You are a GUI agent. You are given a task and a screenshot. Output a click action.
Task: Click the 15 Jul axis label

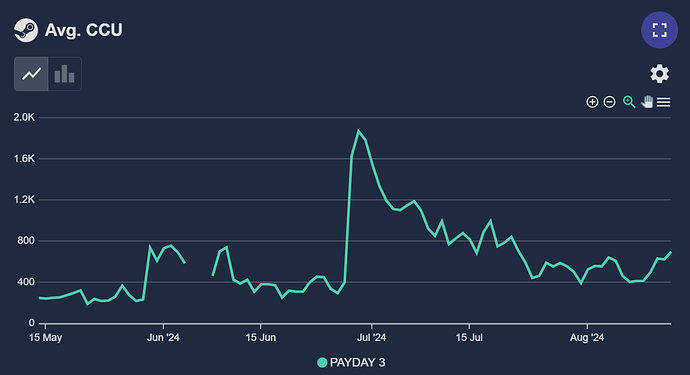coord(469,338)
